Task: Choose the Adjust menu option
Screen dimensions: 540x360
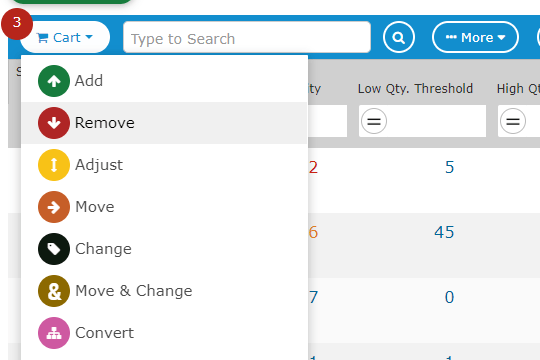Action: click(x=164, y=165)
